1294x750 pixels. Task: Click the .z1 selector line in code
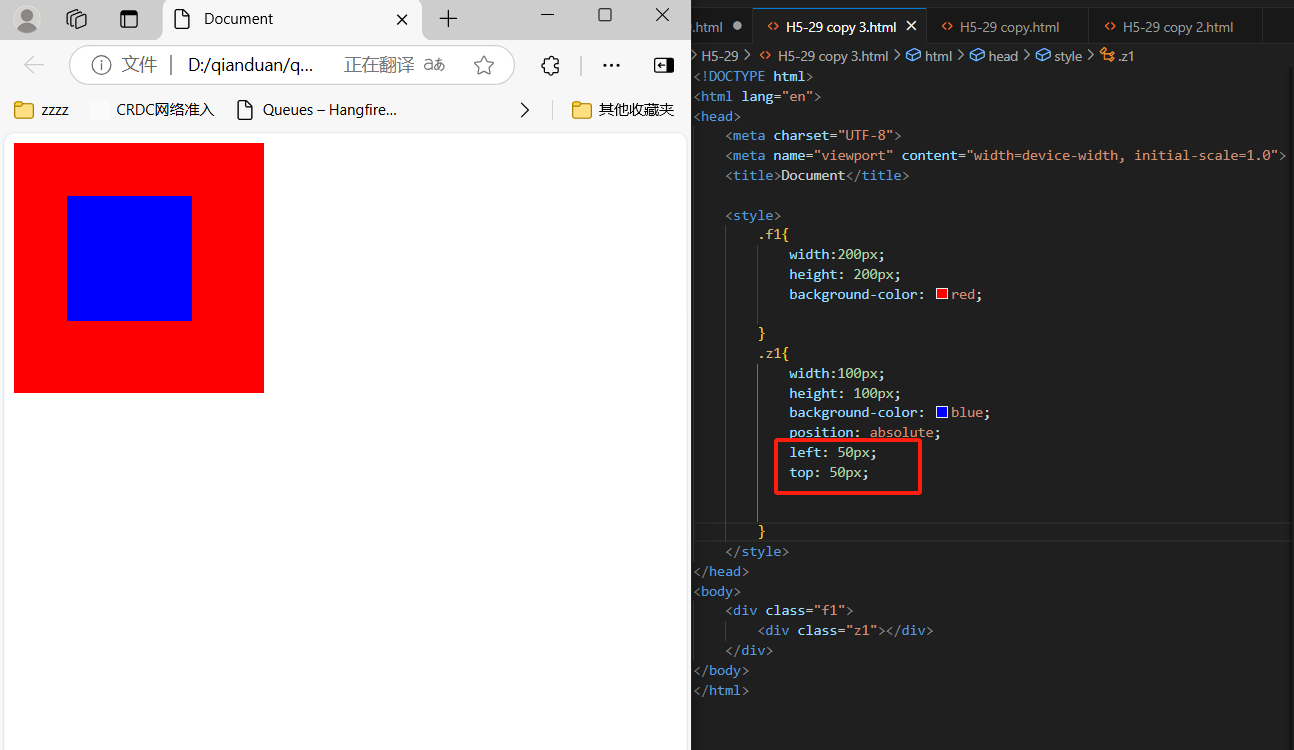pyautogui.click(x=774, y=353)
